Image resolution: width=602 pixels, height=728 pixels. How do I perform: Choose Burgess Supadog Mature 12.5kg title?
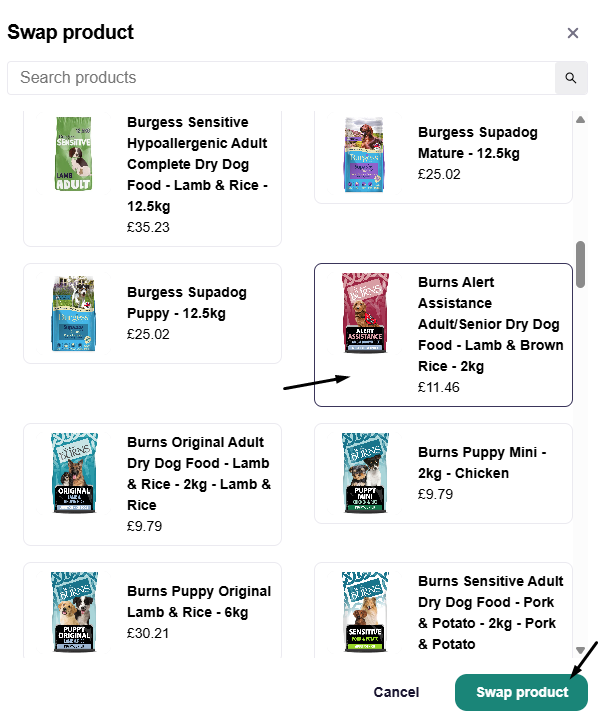click(477, 143)
